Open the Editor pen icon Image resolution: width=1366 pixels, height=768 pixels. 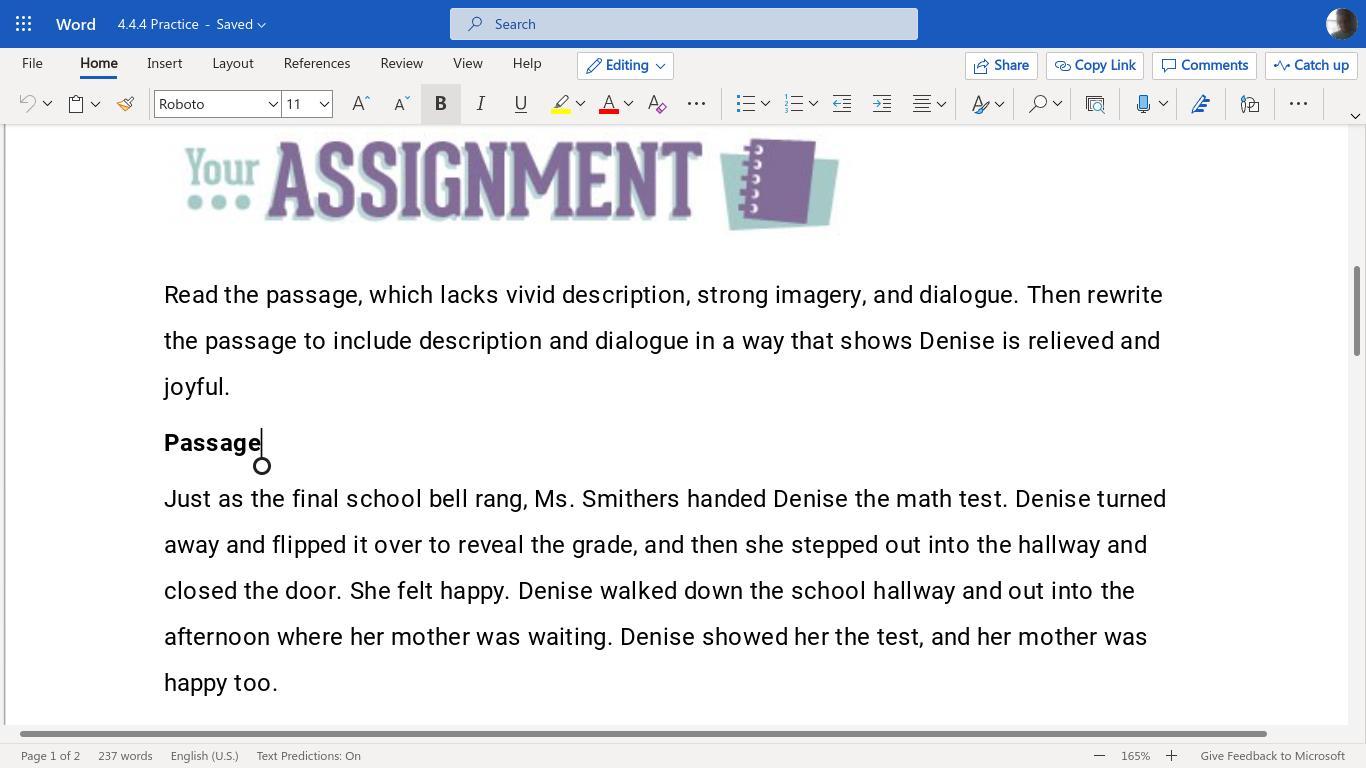1201,104
